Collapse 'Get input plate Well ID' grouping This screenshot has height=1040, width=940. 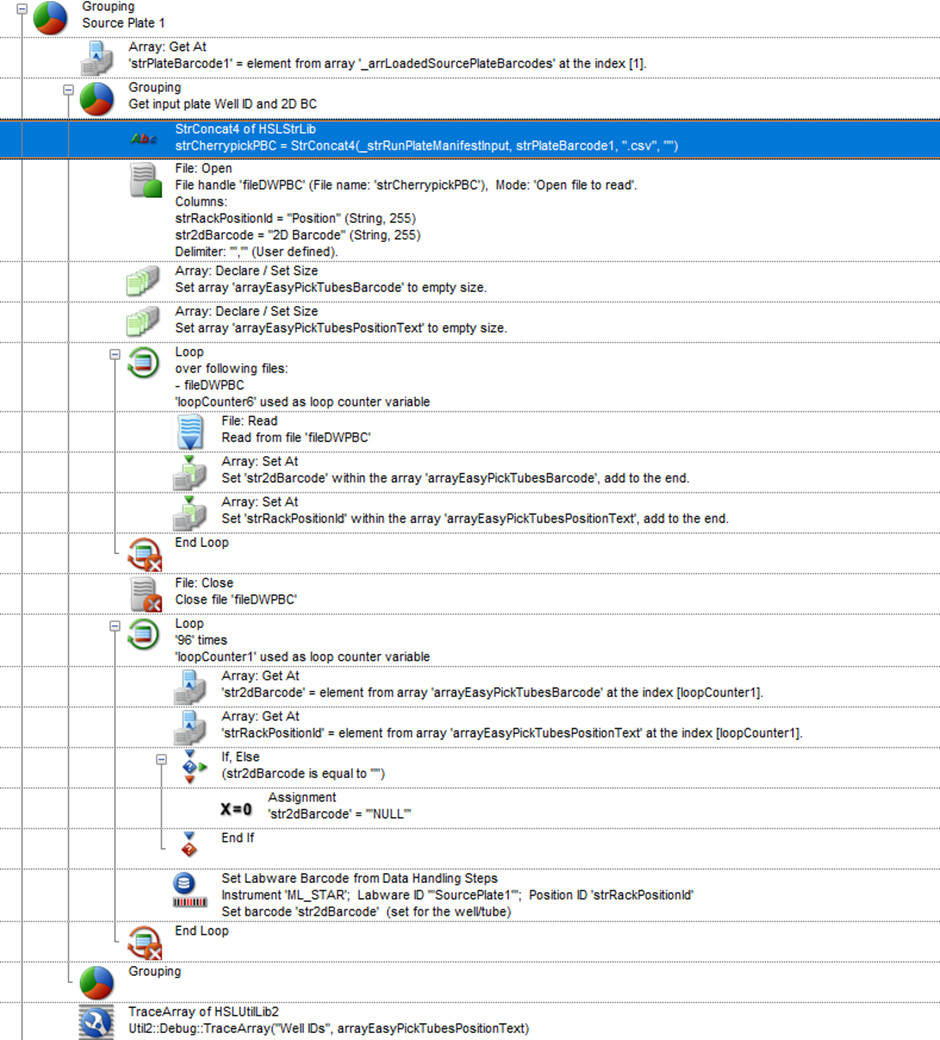coord(69,90)
